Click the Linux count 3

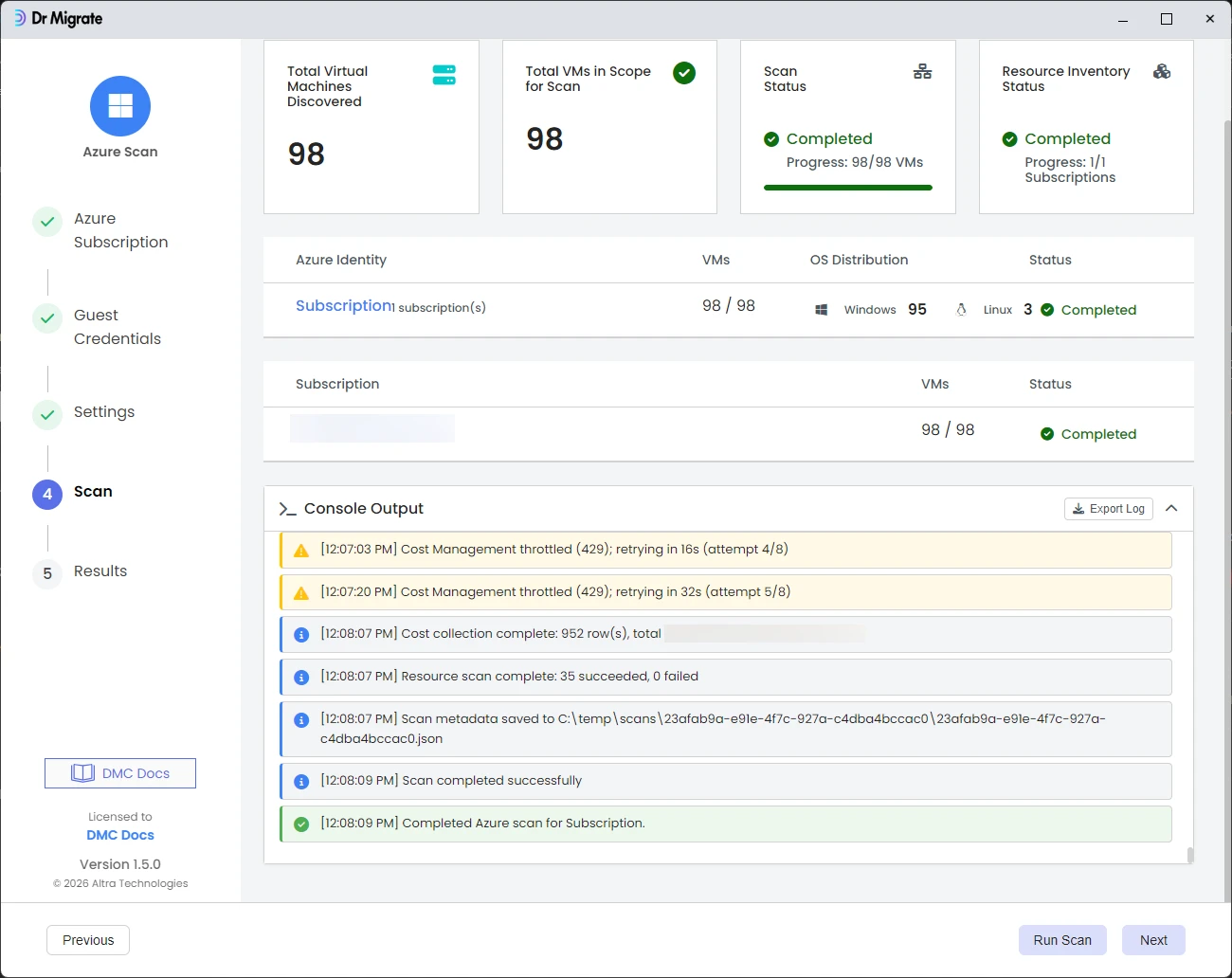[1028, 310]
